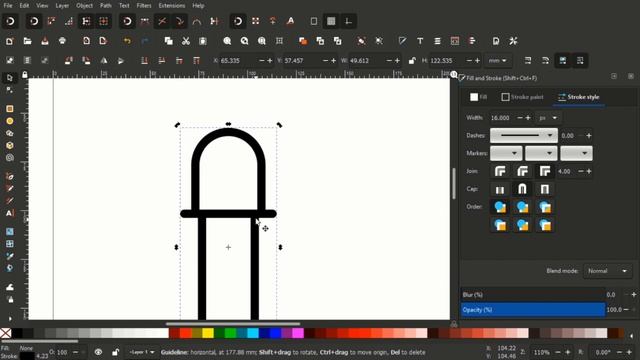Open the Dashes pattern dropdown
This screenshot has height=360, width=640.
coord(524,136)
